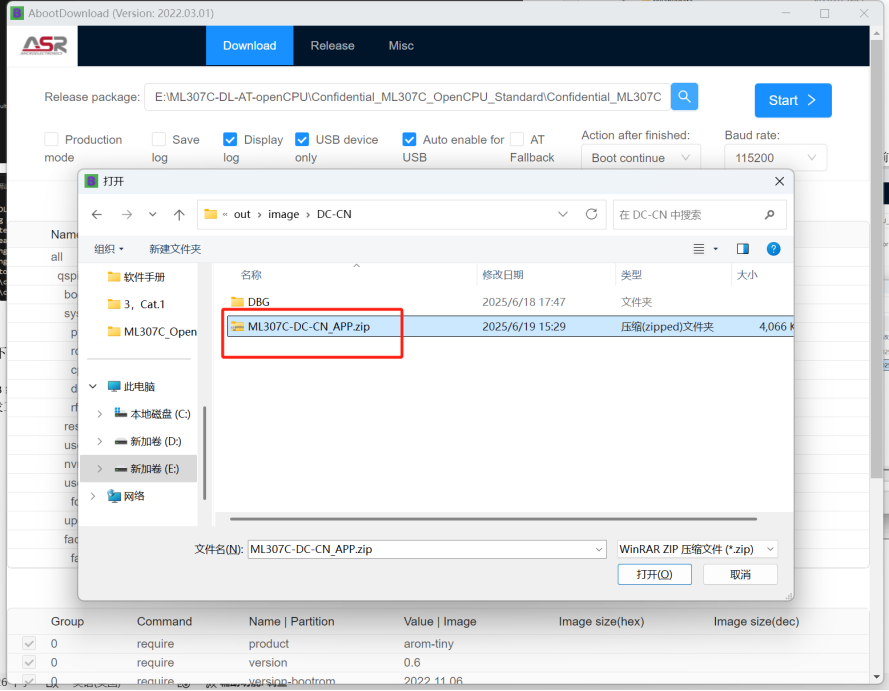The height and width of the screenshot is (691, 889).
Task: Click the 打开(O) button
Action: click(x=654, y=575)
